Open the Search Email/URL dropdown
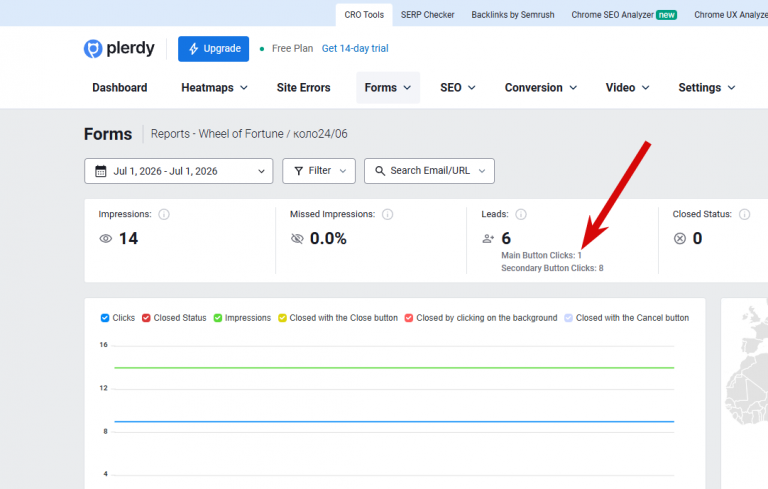Image resolution: width=768 pixels, height=489 pixels. tap(430, 171)
